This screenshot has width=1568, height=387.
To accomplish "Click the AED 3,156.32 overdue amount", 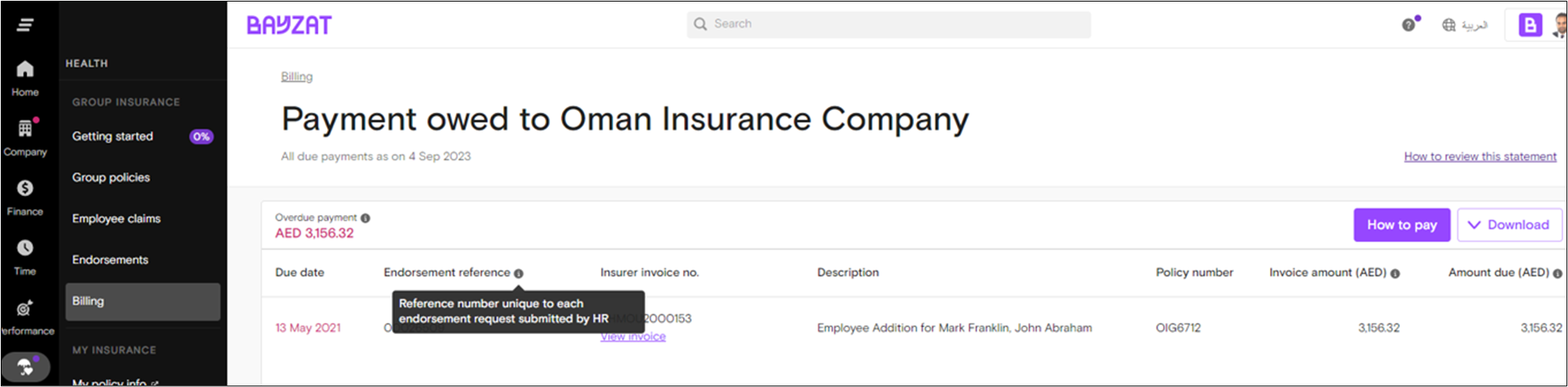I will coord(315,233).
